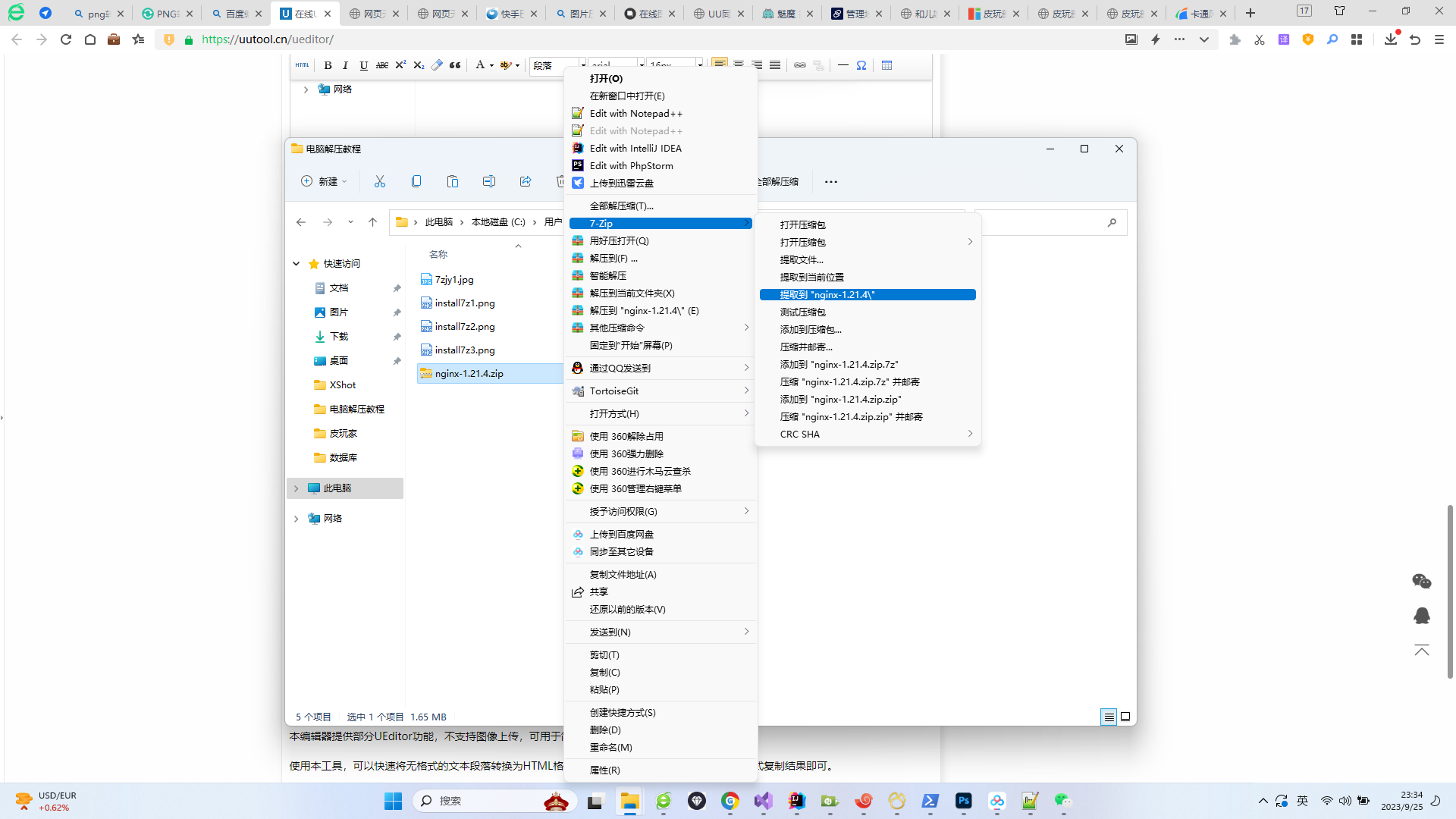Click the Windows Start button
This screenshot has height=819, width=1456.
pos(393,801)
